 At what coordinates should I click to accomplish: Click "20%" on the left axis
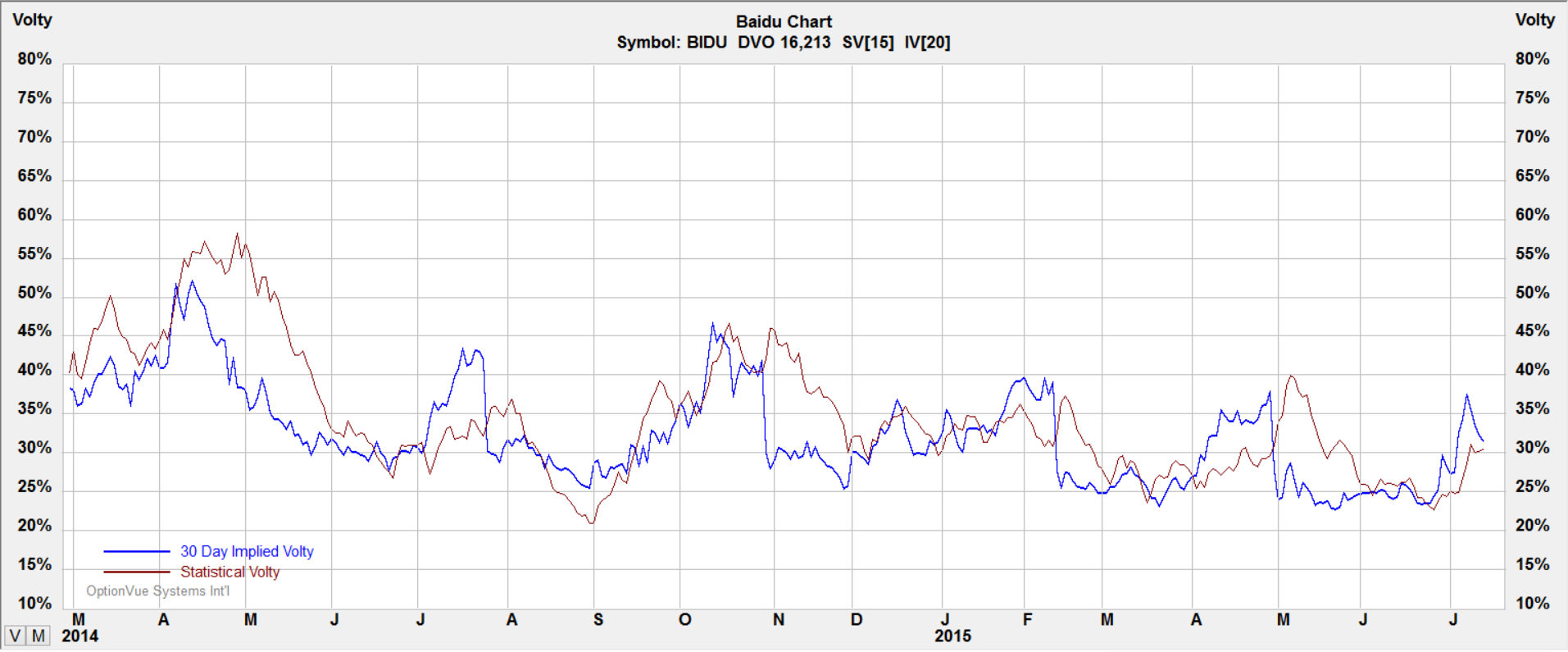tap(34, 526)
